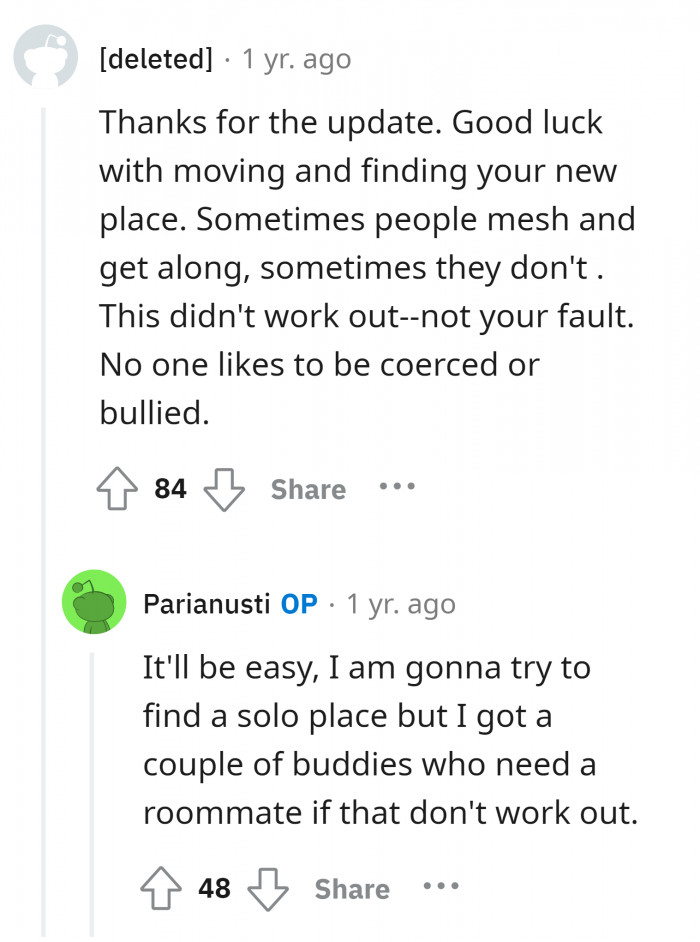Click the top comment's "1 yr. ago" timestamp

click(296, 60)
